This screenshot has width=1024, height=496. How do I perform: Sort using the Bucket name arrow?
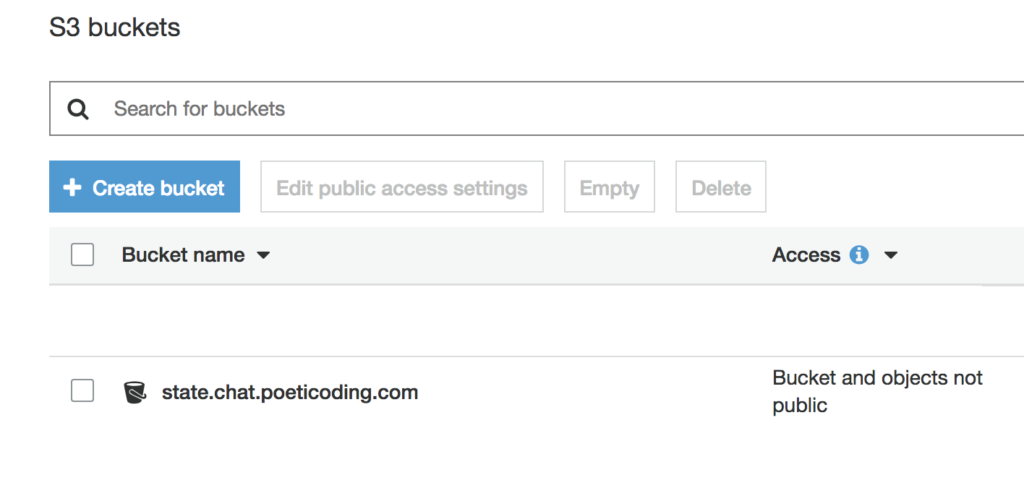point(263,255)
